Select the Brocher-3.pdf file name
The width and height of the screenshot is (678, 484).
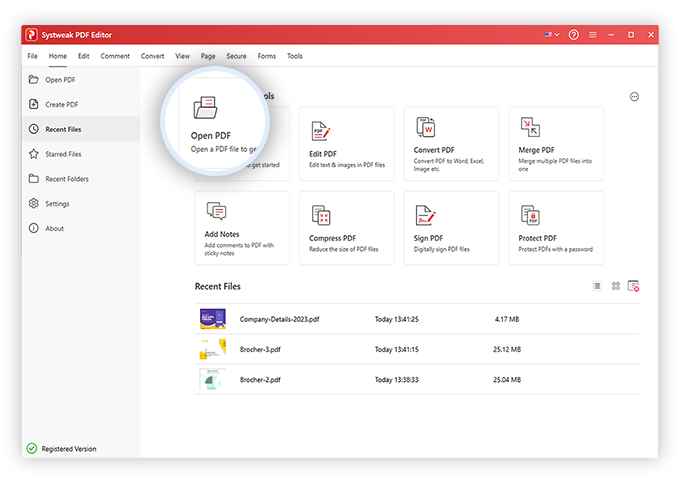(260, 349)
